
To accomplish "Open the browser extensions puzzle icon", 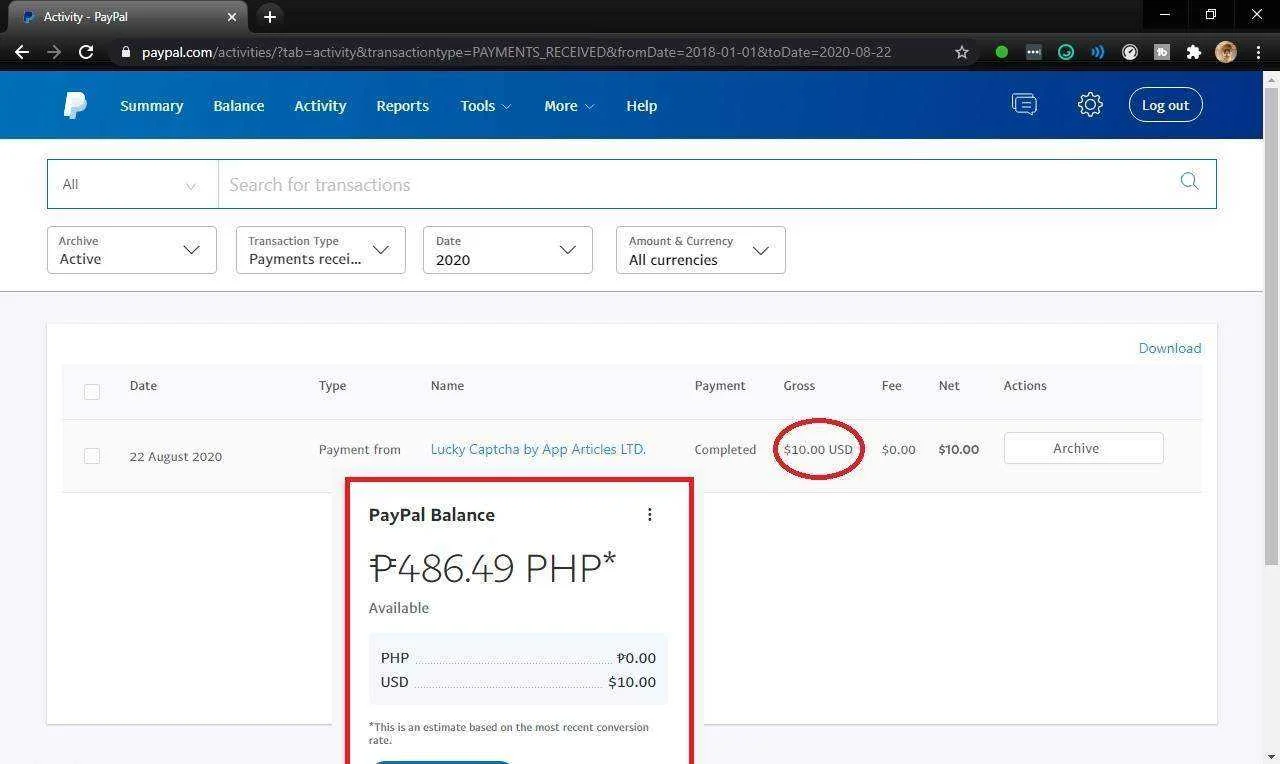I will coord(1194,52).
